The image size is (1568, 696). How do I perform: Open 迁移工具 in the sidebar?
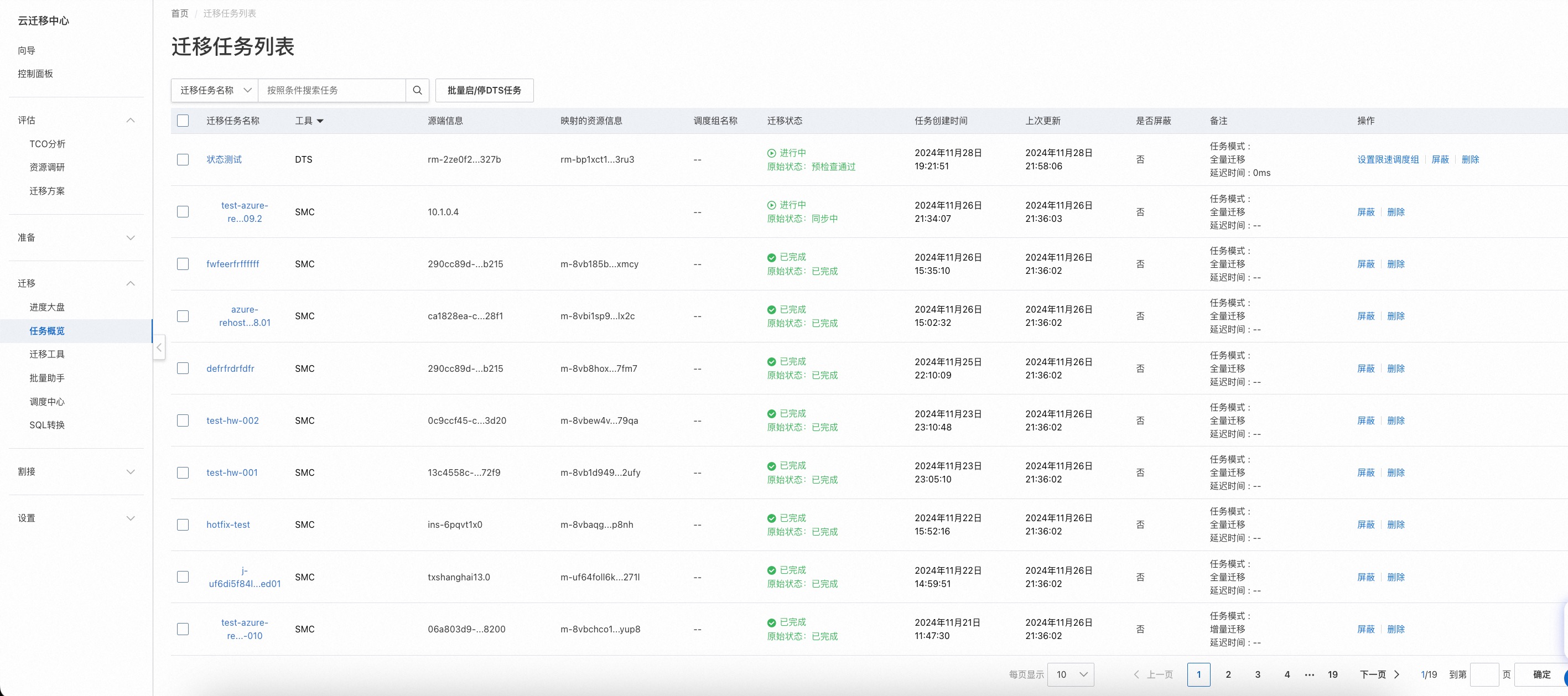(47, 355)
